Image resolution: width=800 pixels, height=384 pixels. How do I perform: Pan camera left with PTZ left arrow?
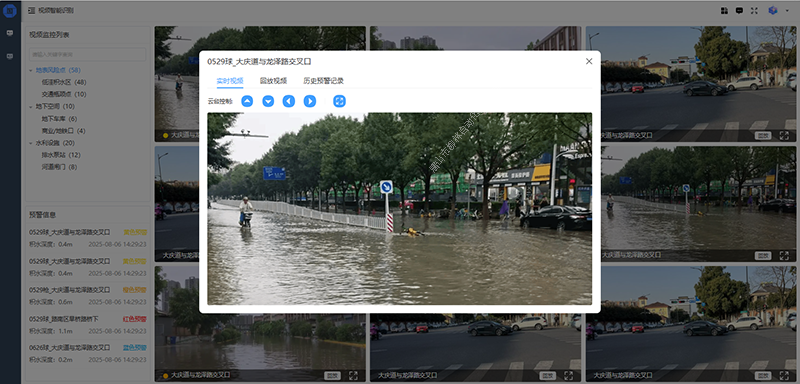point(289,101)
